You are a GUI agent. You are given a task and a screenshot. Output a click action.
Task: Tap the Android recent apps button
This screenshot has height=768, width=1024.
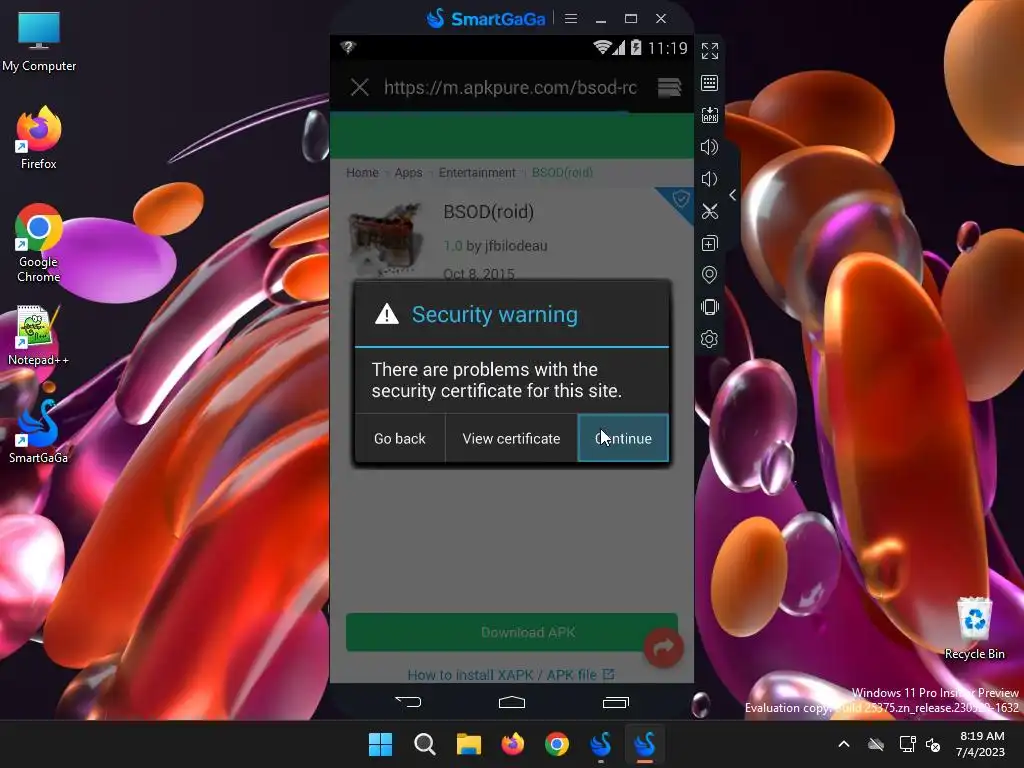(615, 702)
